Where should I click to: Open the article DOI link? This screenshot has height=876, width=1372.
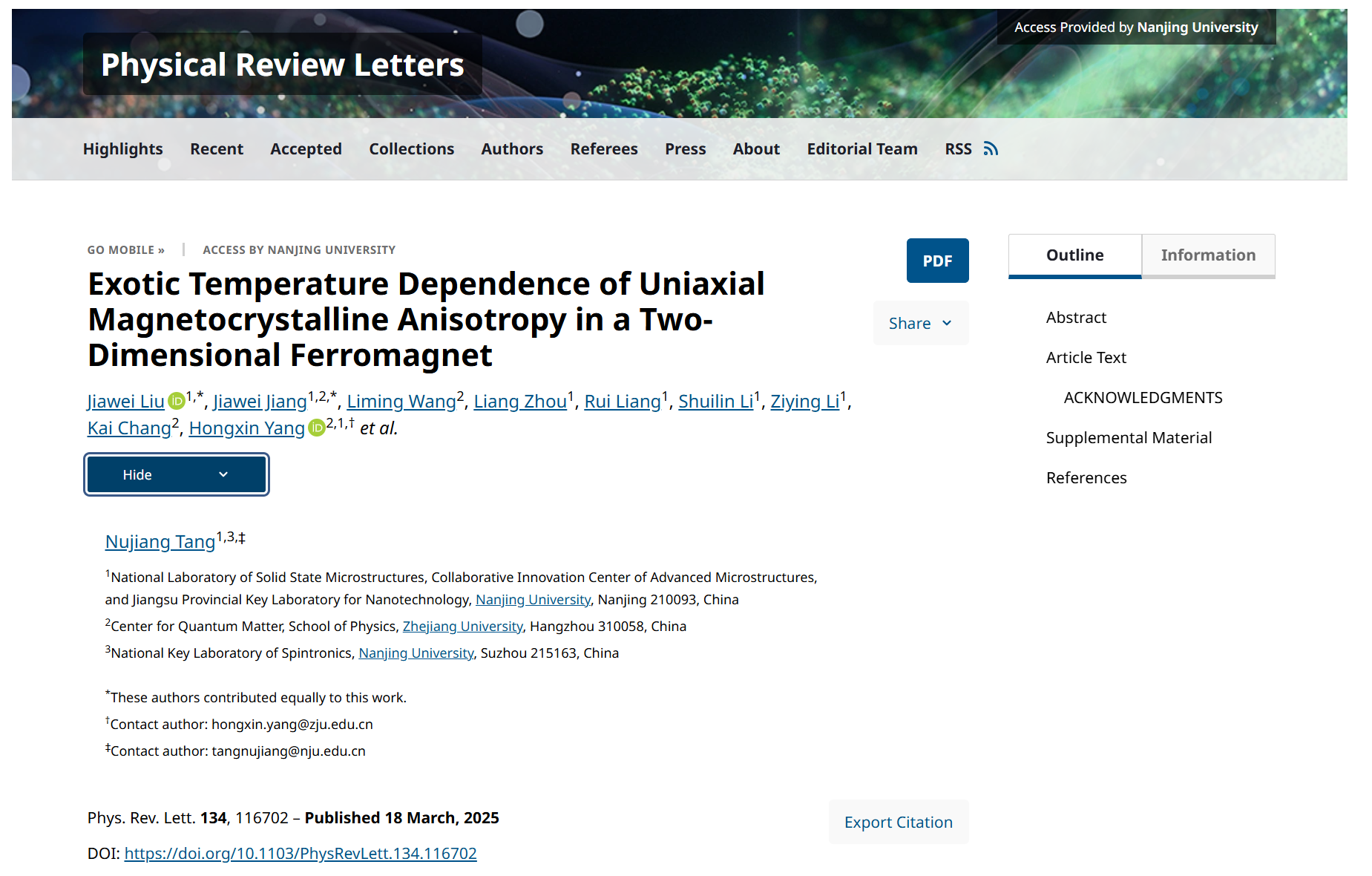(301, 854)
